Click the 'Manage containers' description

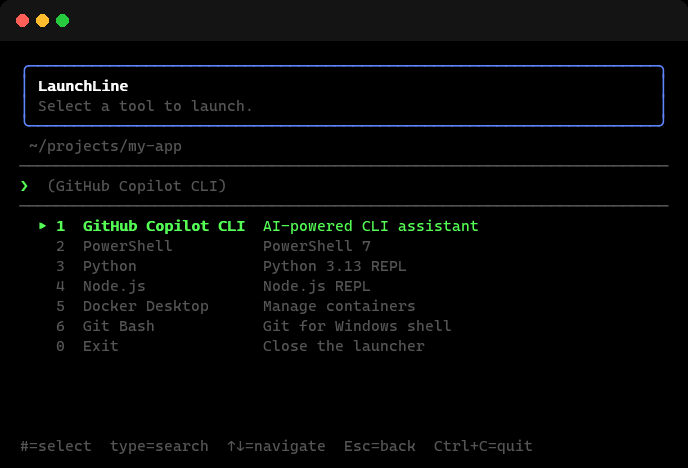339,306
